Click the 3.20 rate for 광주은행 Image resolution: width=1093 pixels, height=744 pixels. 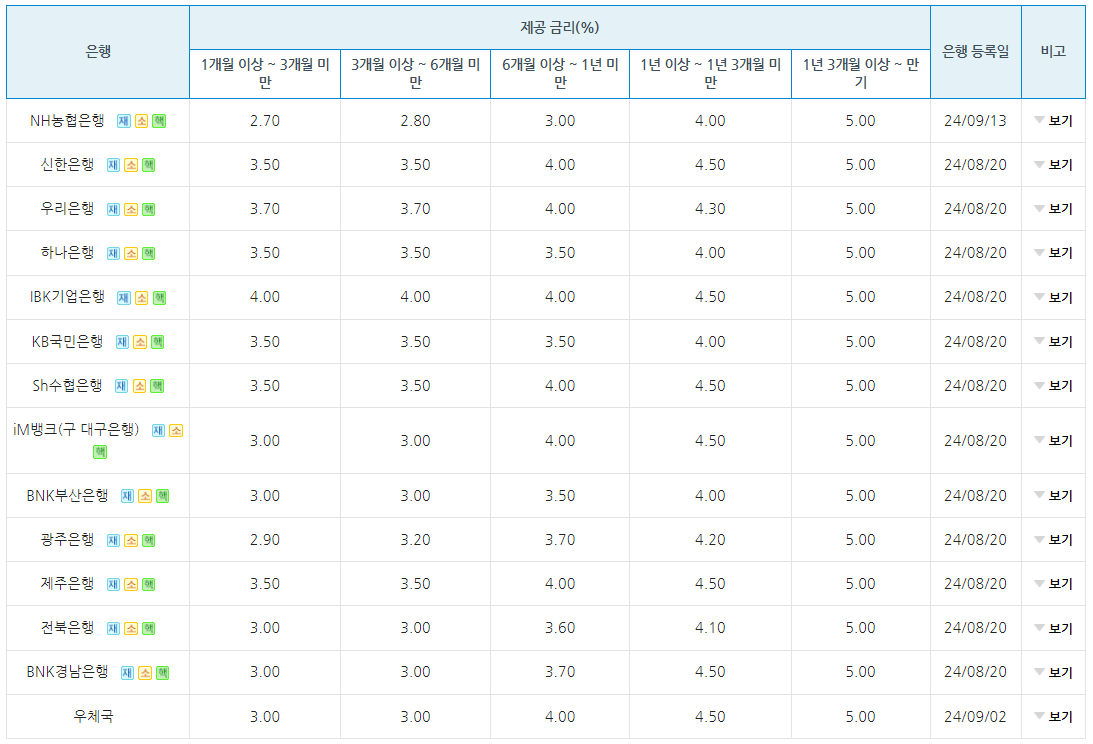[x=415, y=540]
